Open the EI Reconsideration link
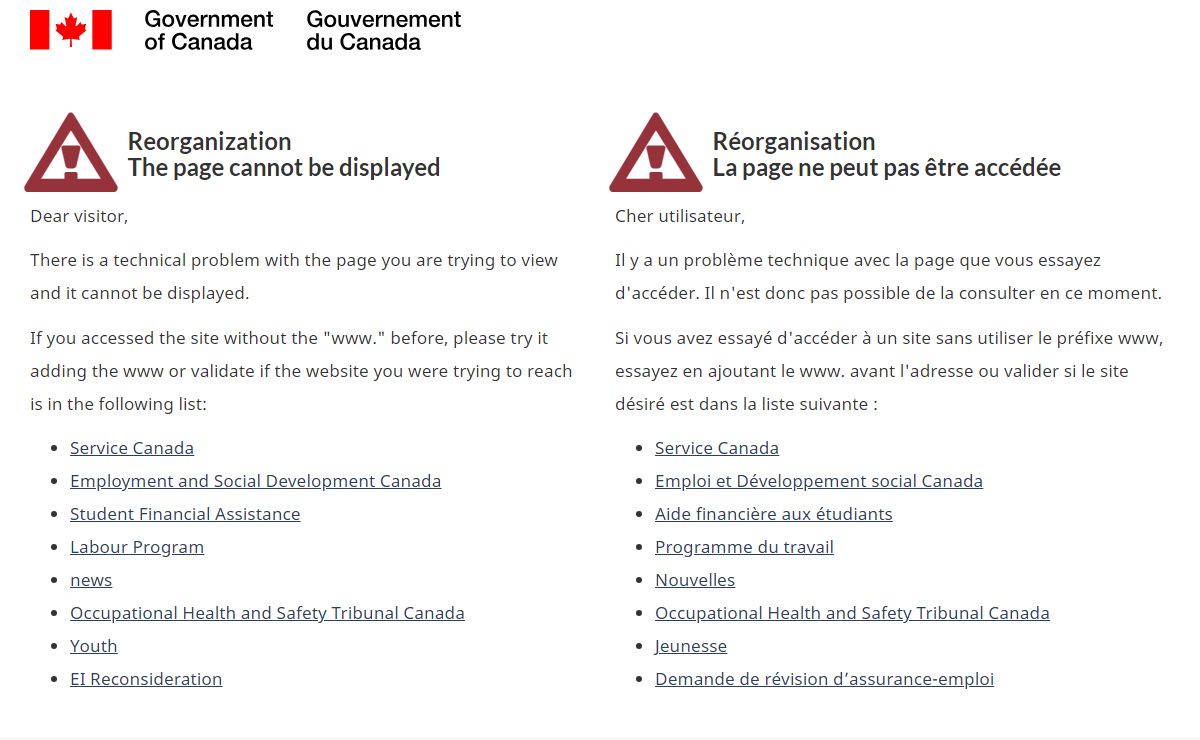This screenshot has height=740, width=1200. tap(146, 679)
